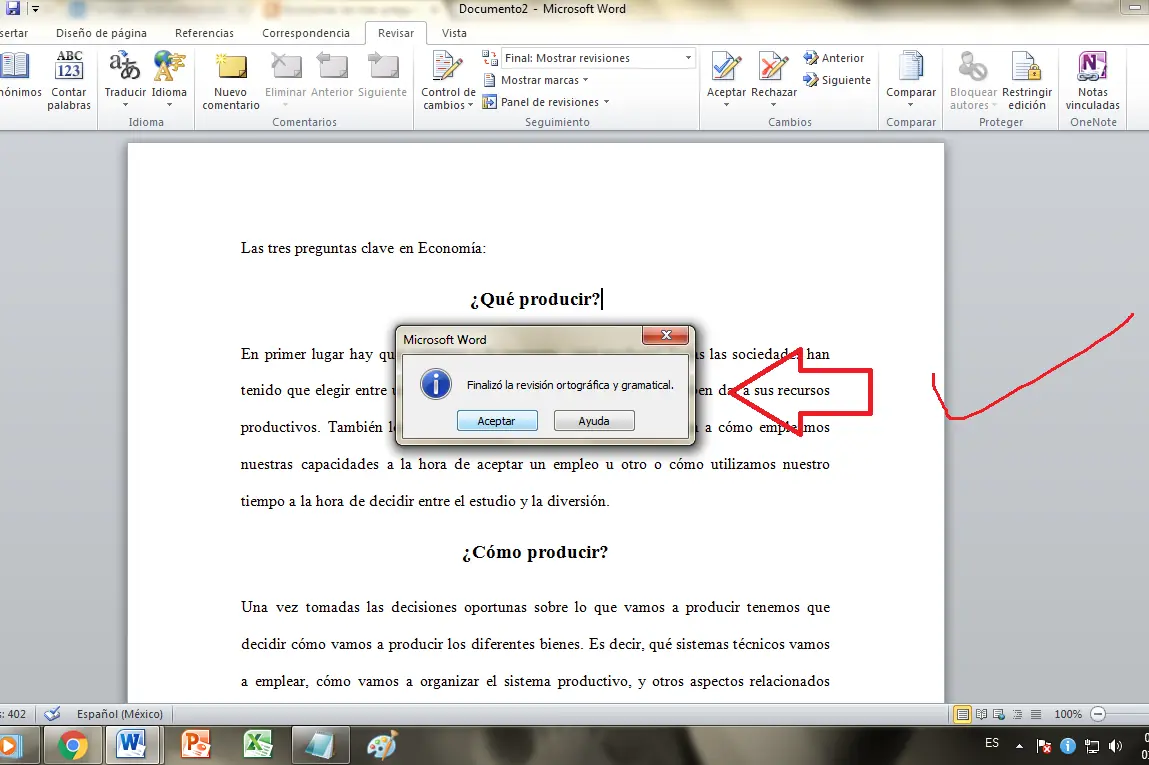Jump to Anterior change in Cambios
1149x765 pixels.
tap(834, 58)
